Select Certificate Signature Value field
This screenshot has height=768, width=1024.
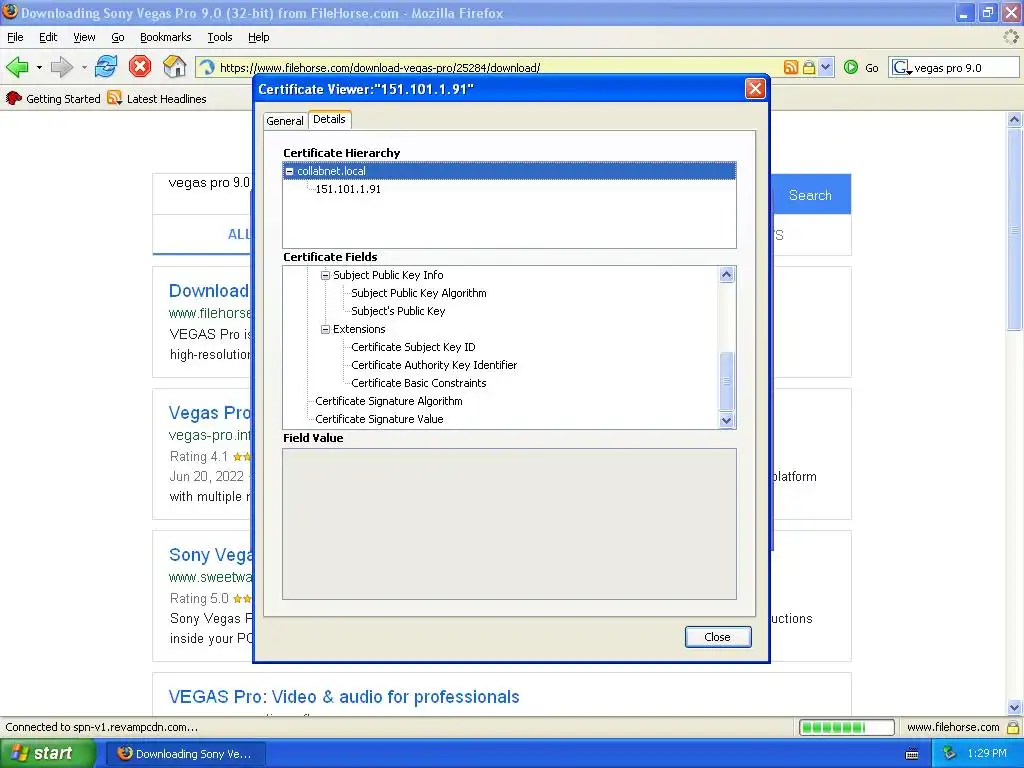pos(379,419)
